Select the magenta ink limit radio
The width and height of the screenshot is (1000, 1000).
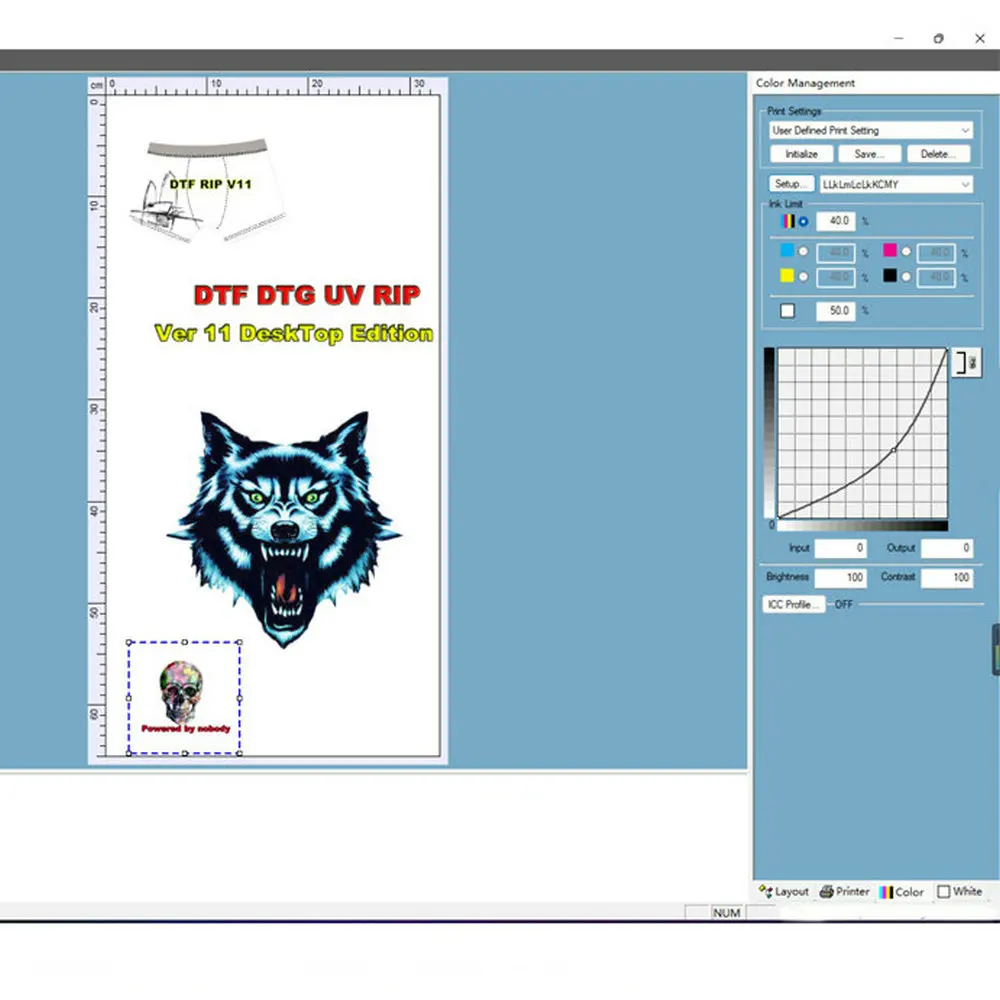pyautogui.click(x=906, y=252)
